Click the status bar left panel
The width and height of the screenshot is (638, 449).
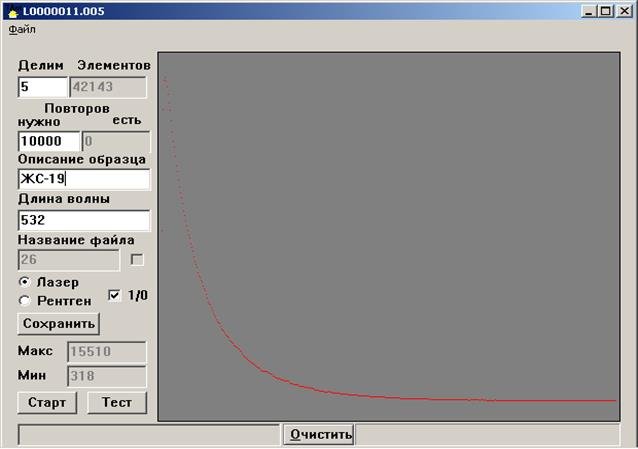[149, 434]
